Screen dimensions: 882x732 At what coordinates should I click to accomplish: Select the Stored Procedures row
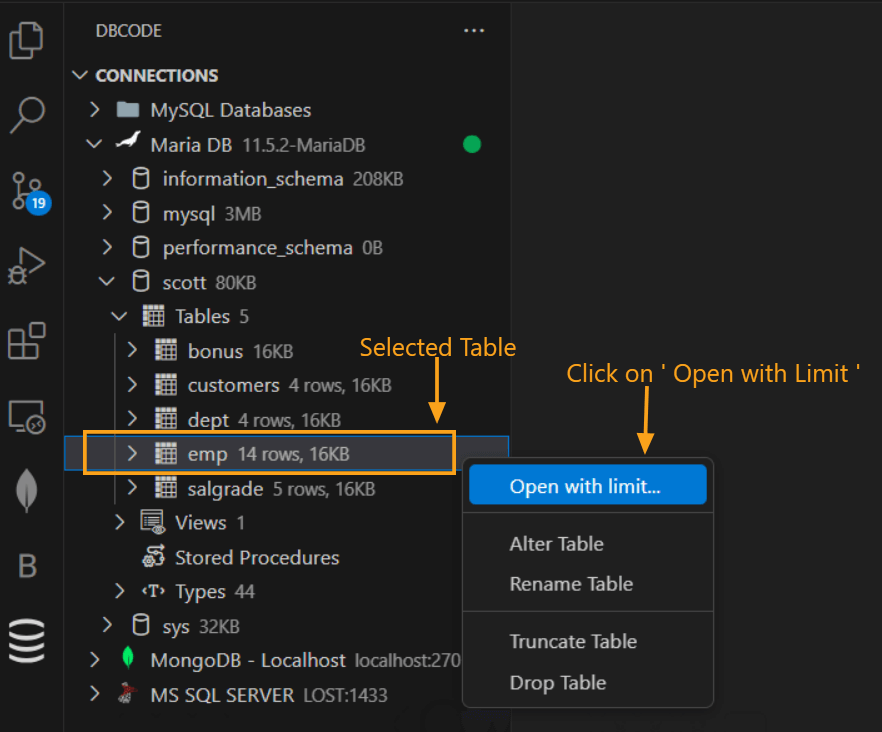(x=263, y=557)
